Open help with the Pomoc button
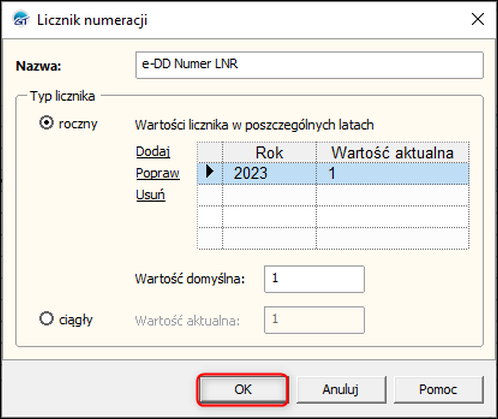 click(x=438, y=389)
